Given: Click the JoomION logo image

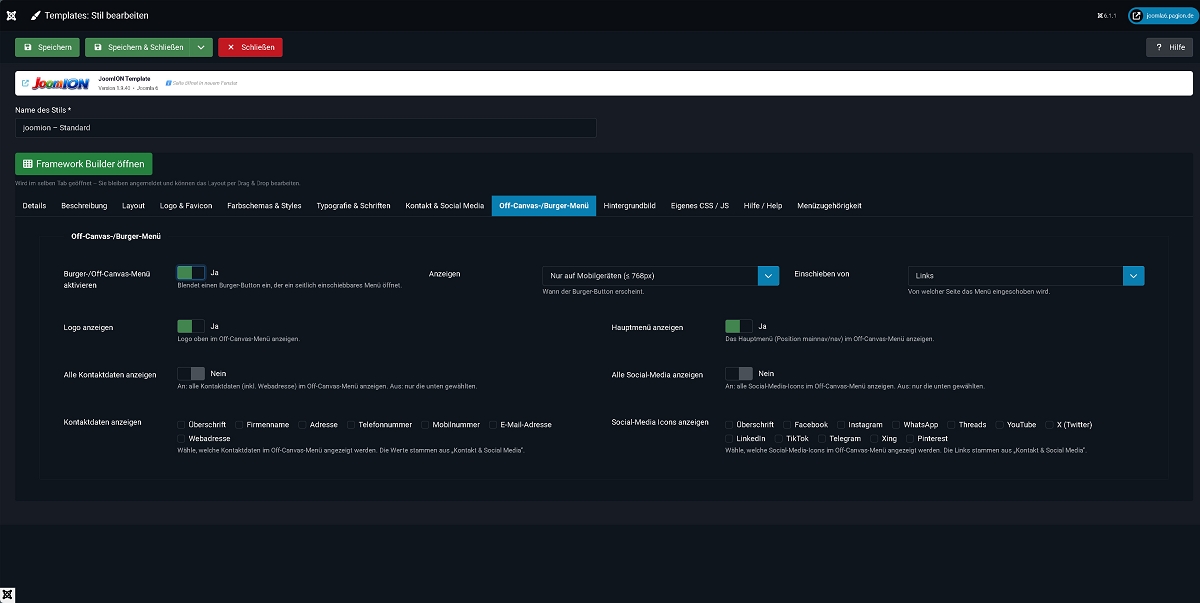Looking at the screenshot, I should [61, 83].
